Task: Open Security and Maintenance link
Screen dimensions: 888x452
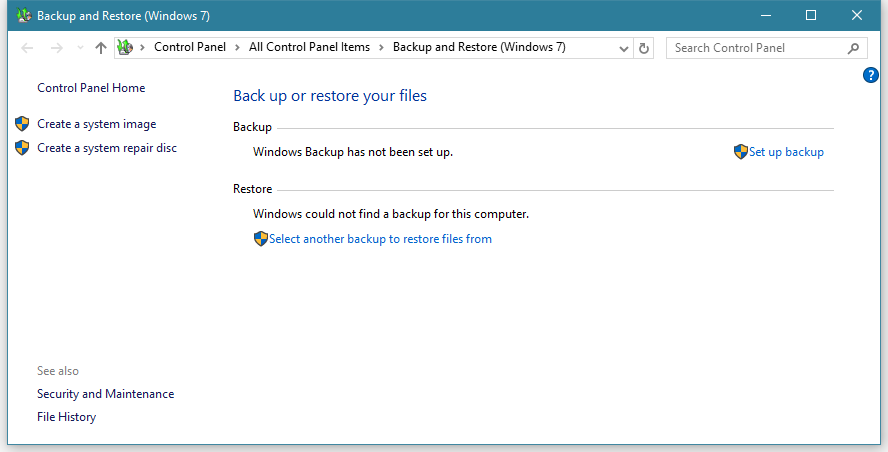Action: (x=105, y=394)
